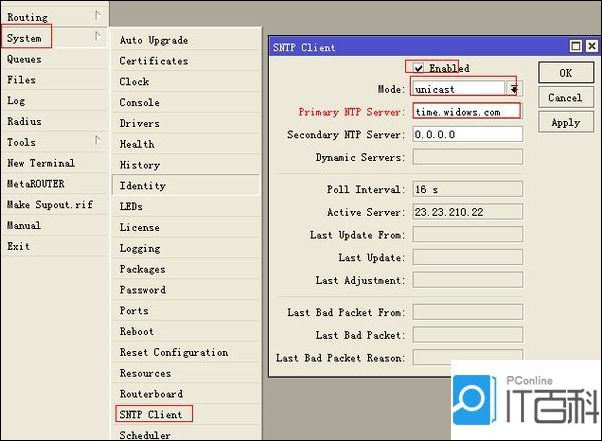Close the SNTP Client window
The image size is (602, 441).
592,46
